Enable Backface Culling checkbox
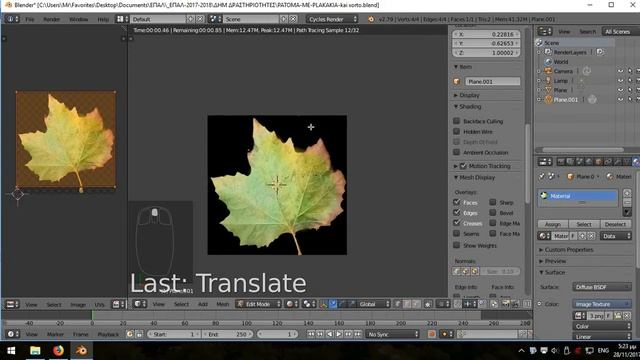Viewport: 640px width, 360px height. [x=457, y=121]
